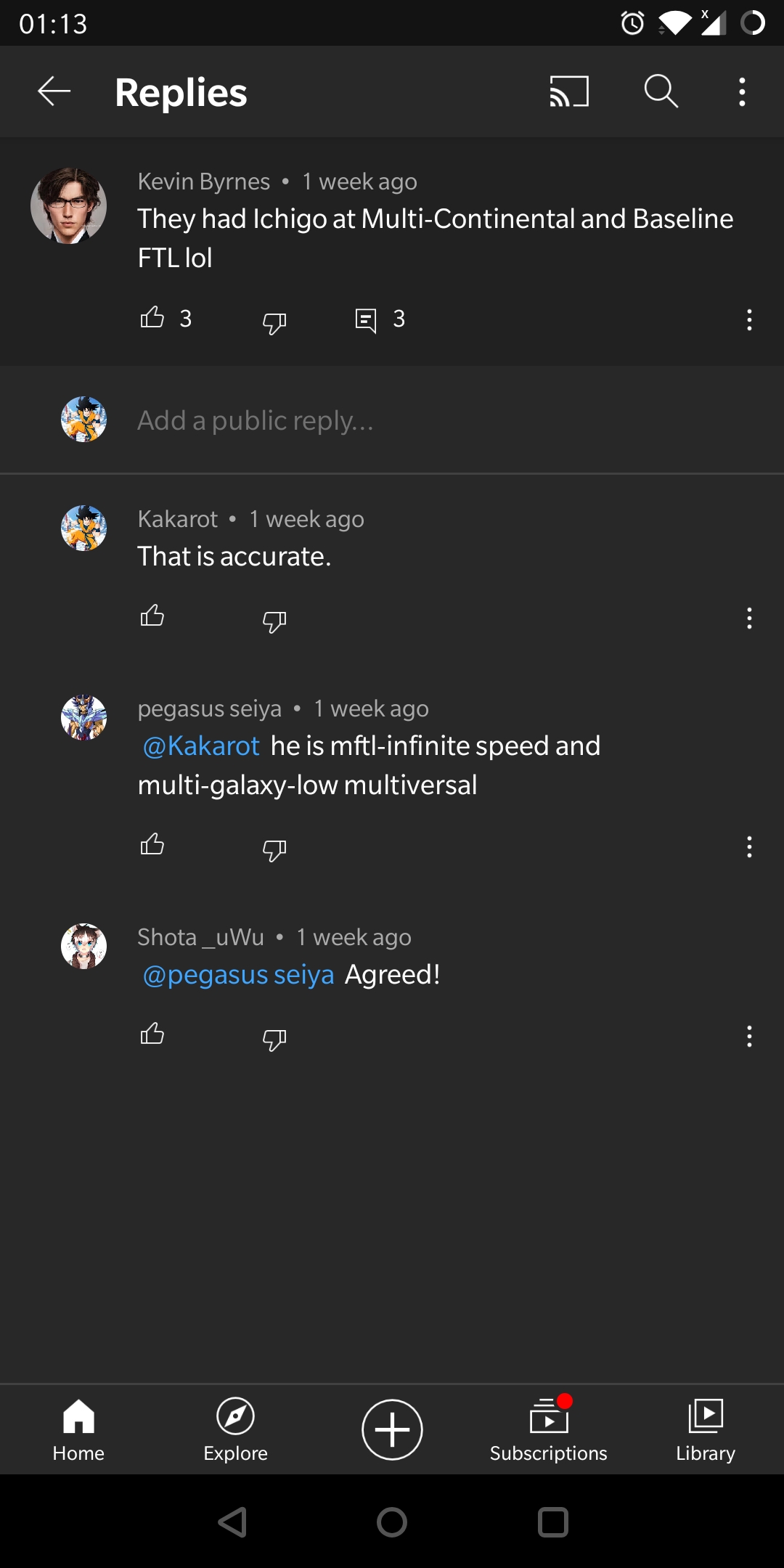The height and width of the screenshot is (1568, 784).
Task: Open options menu for Kakarot's comment
Action: coord(749,619)
